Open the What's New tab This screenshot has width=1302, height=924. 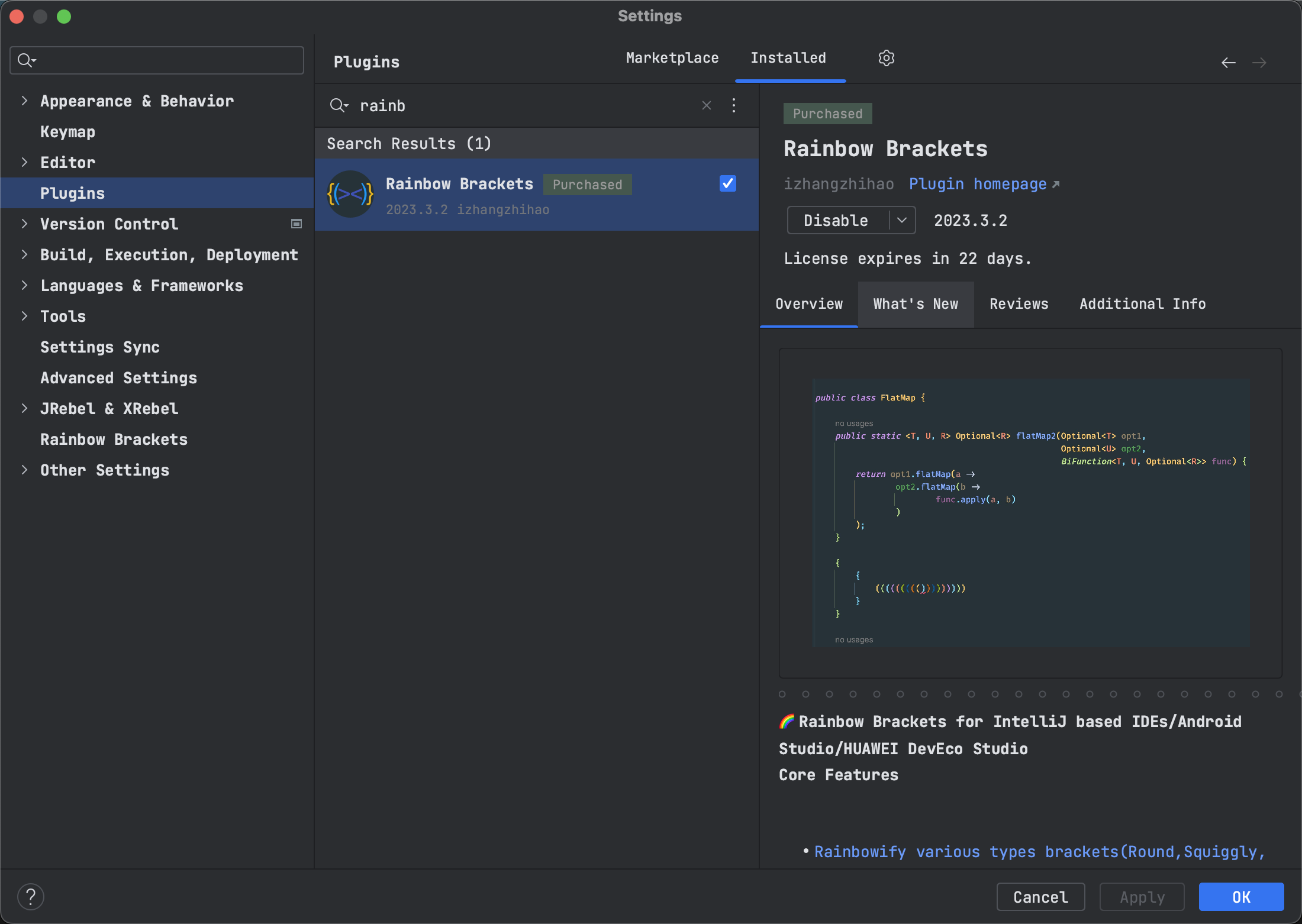tap(916, 304)
